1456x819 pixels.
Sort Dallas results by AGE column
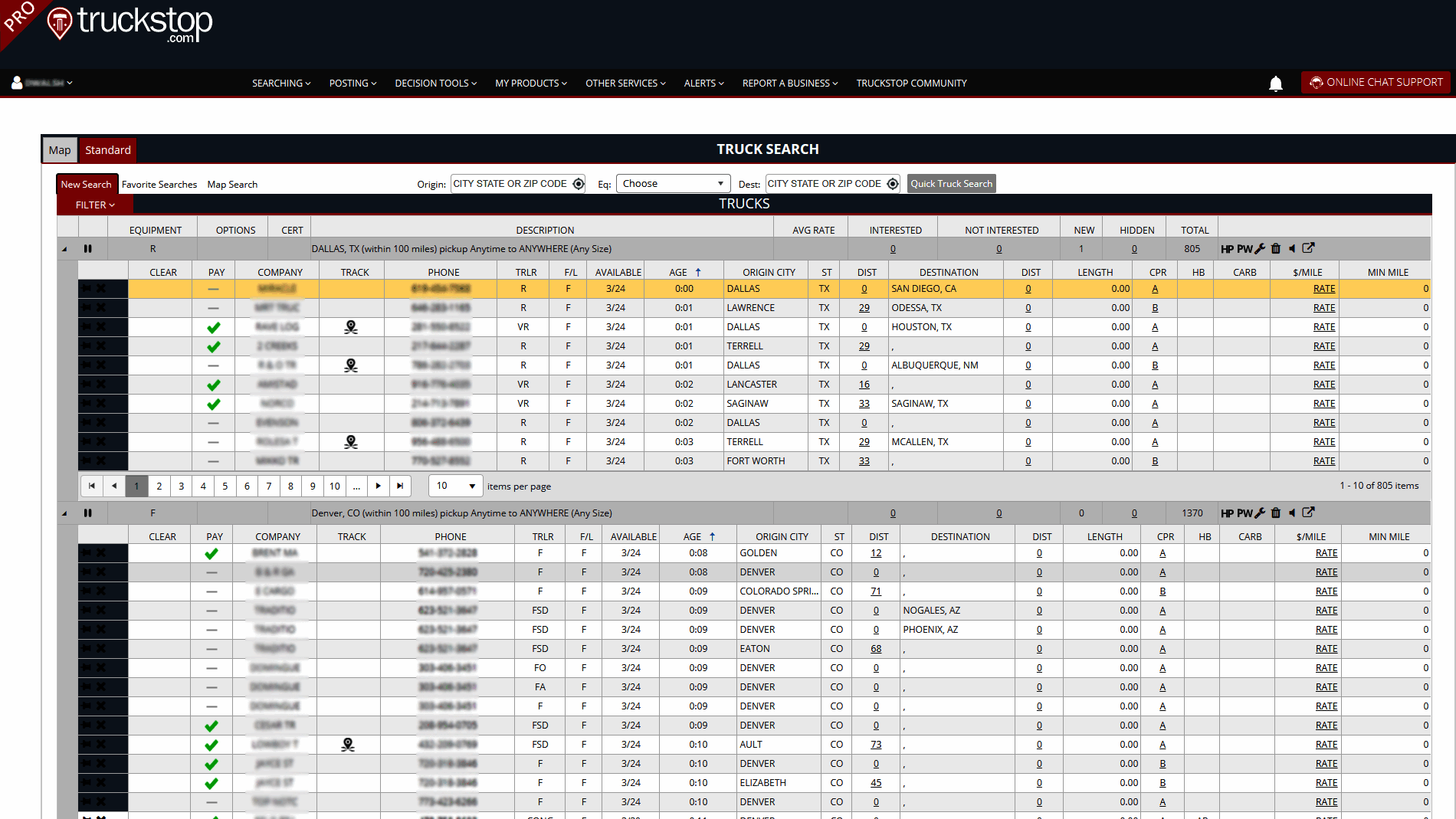(x=678, y=272)
